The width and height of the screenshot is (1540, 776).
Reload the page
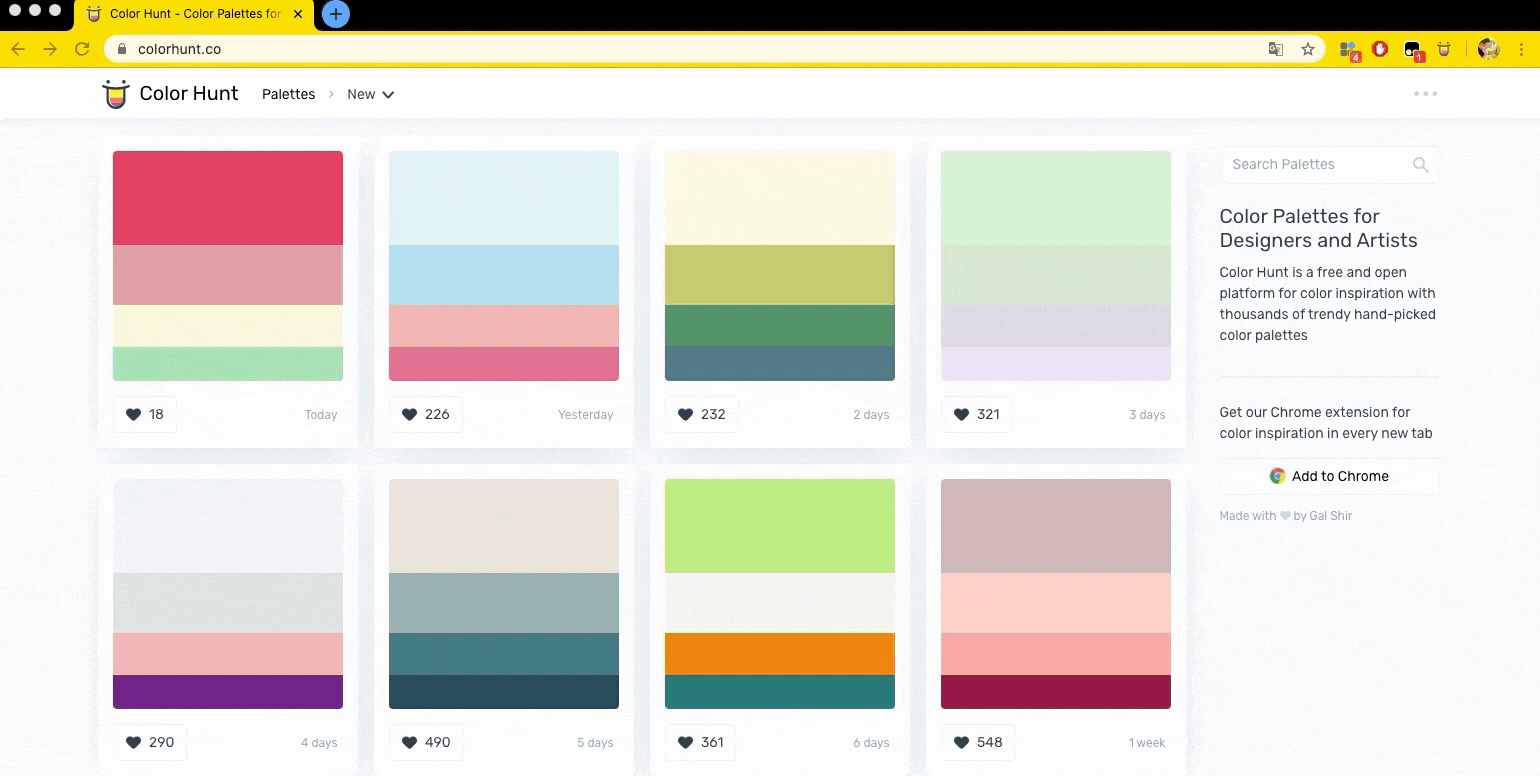click(82, 49)
